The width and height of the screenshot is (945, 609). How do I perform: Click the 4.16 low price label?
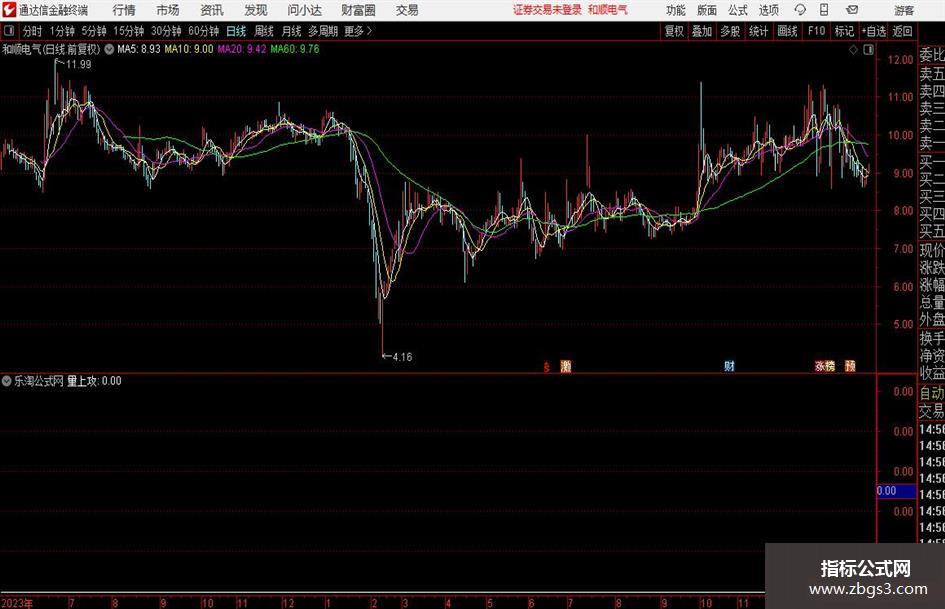click(x=403, y=357)
